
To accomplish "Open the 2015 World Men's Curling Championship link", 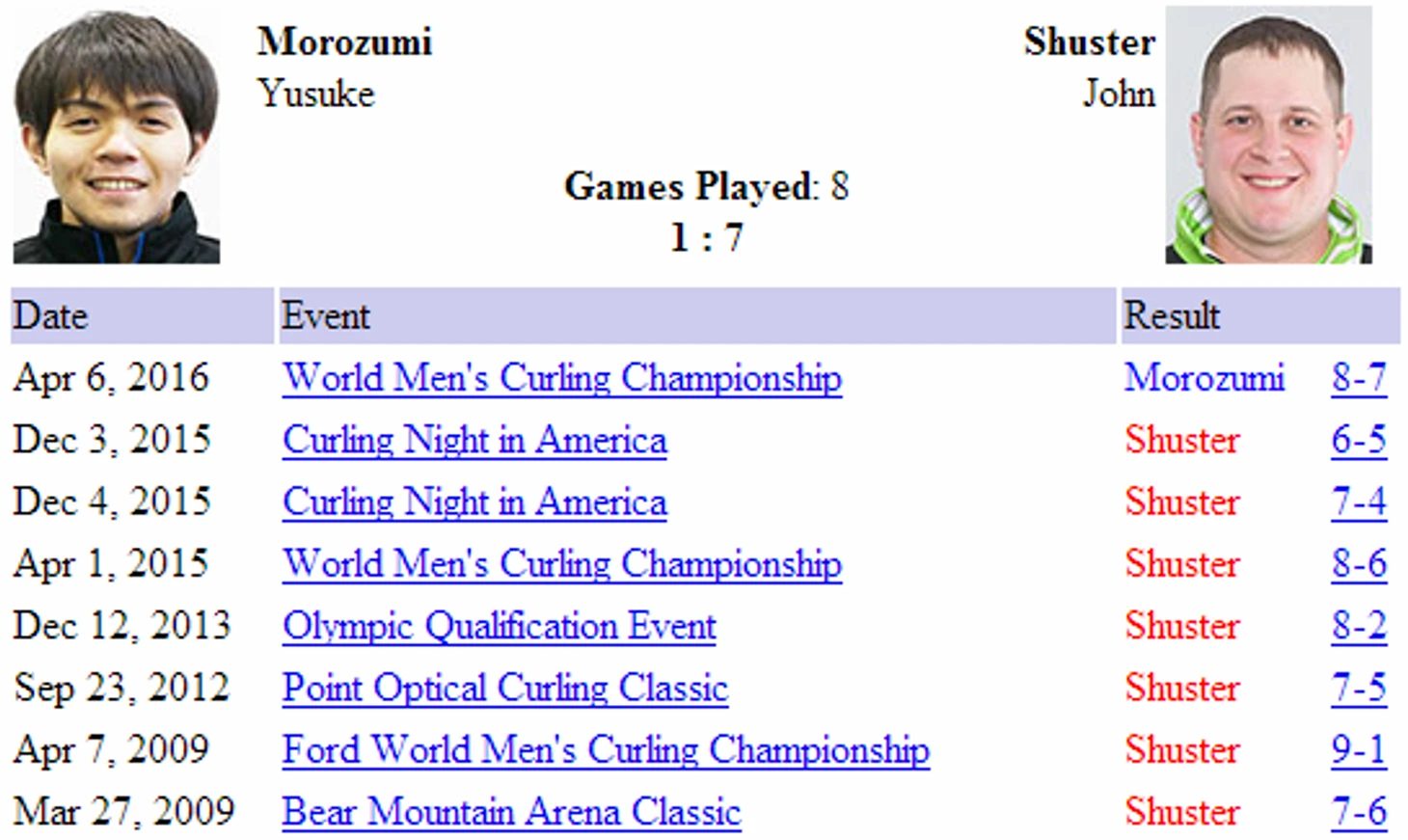I will (x=562, y=563).
